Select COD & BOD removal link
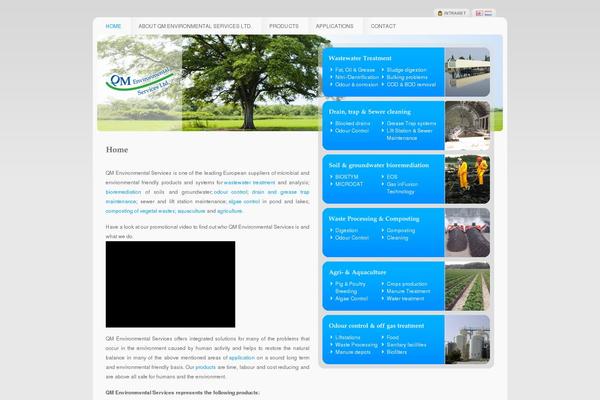 [411, 85]
